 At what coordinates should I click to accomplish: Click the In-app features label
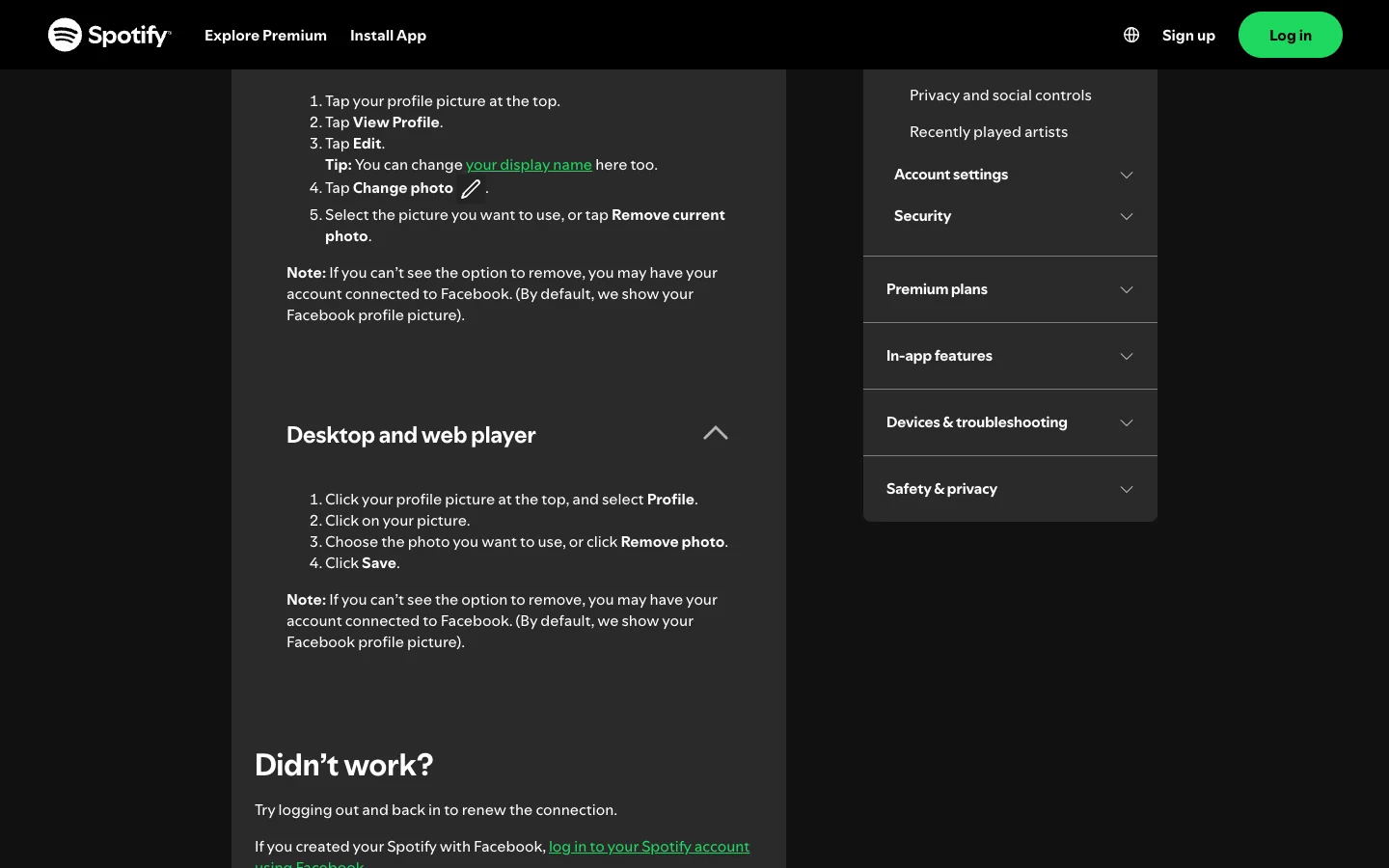click(x=940, y=356)
